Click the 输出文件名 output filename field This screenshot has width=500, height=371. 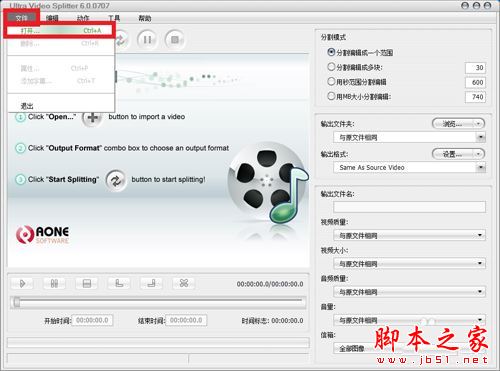pos(409,207)
